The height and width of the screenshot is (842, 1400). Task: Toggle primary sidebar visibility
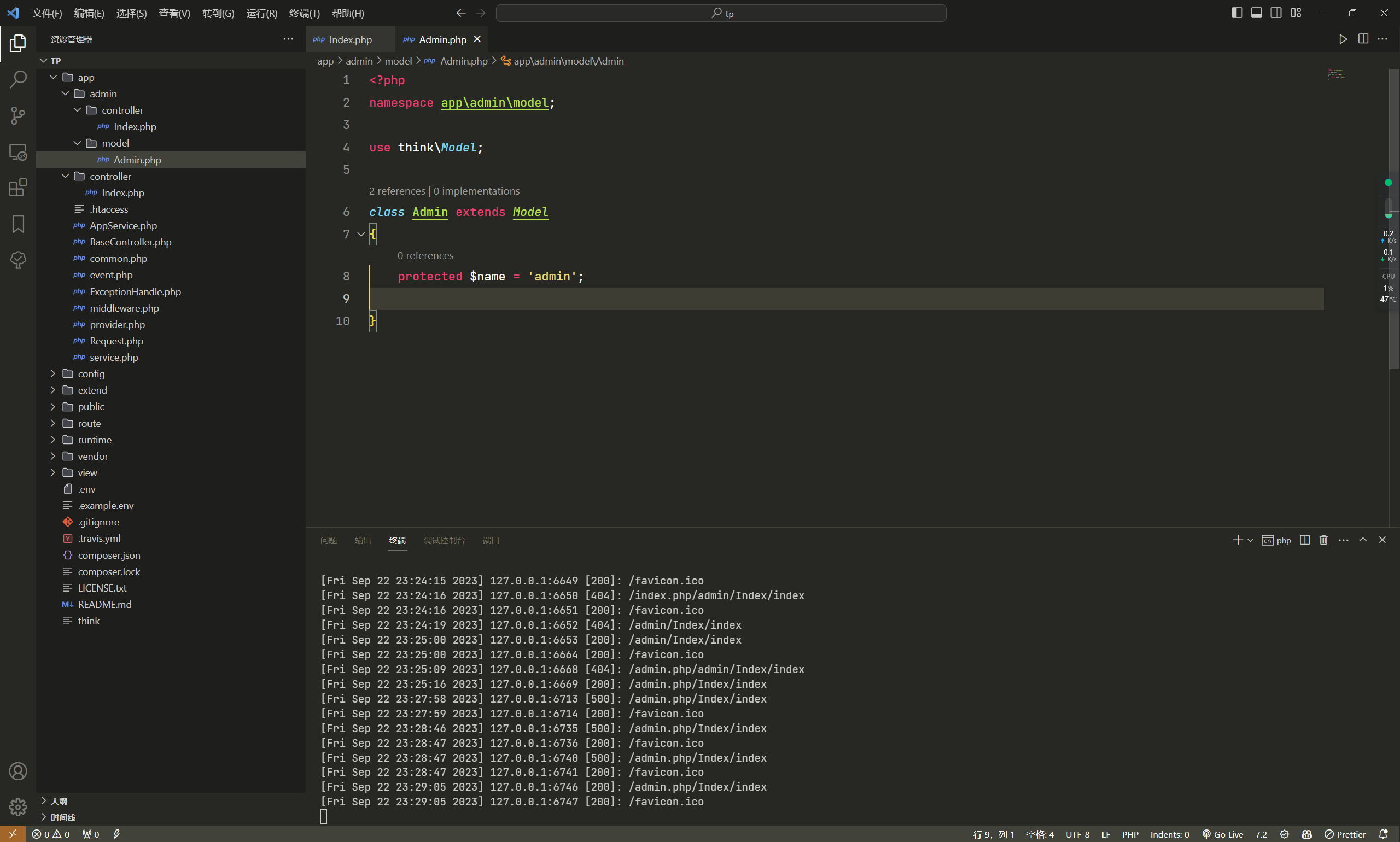tap(1237, 13)
